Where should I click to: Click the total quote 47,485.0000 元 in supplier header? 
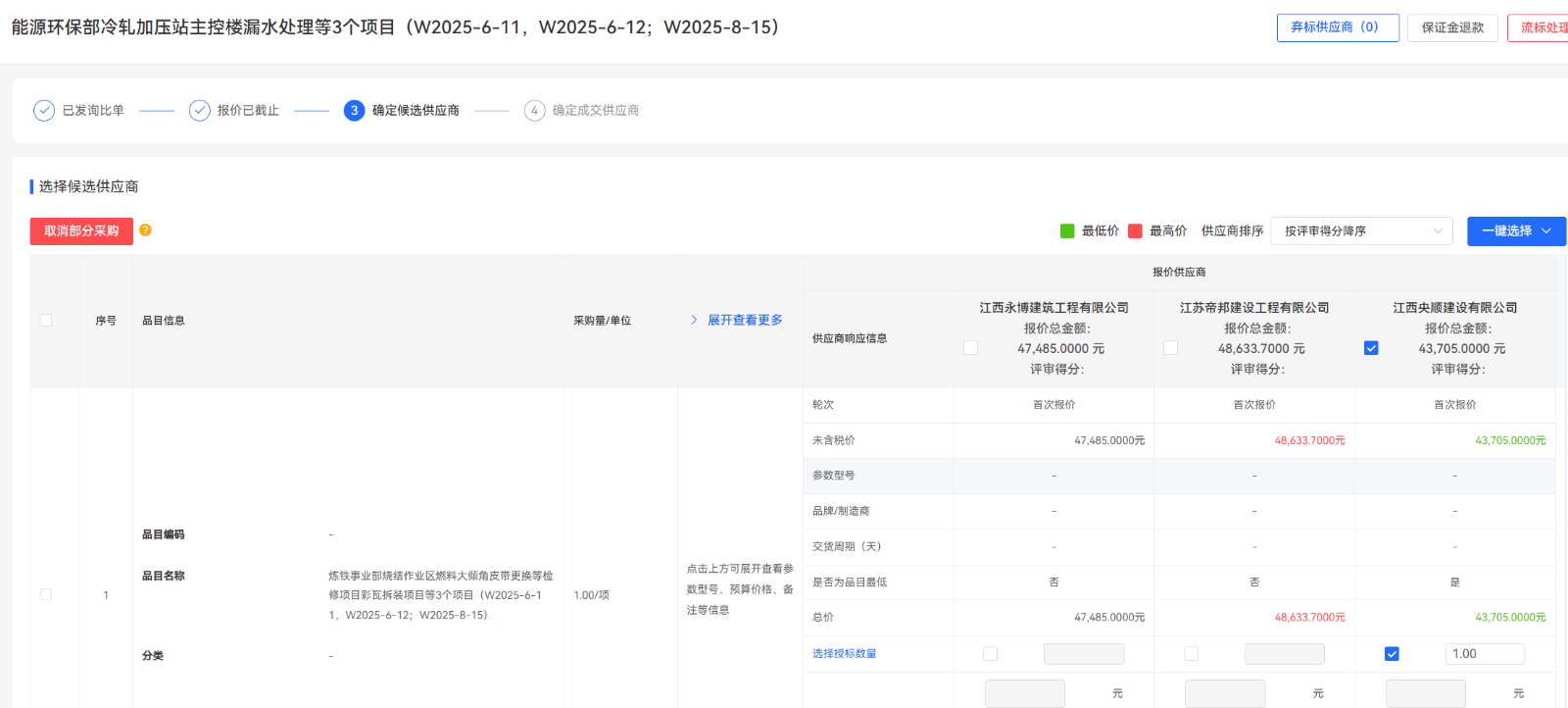coord(1061,349)
